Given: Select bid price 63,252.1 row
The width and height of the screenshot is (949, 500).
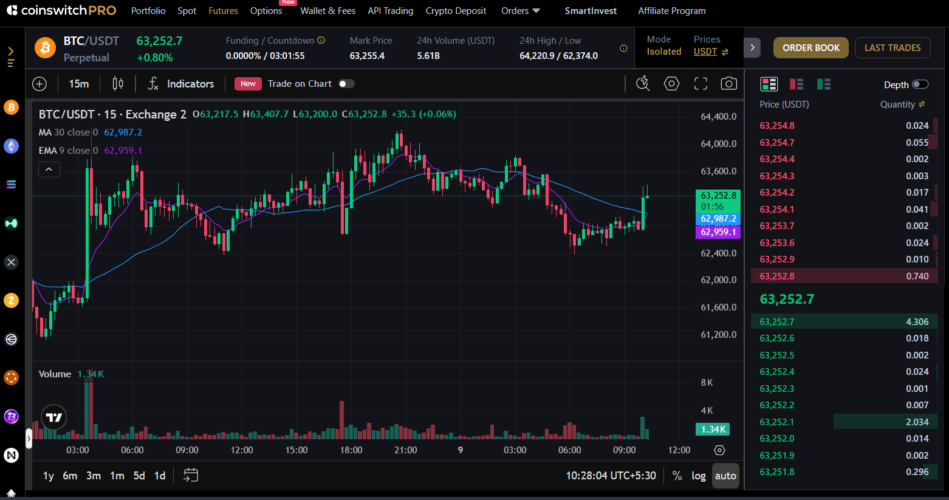Looking at the screenshot, I should tap(844, 422).
